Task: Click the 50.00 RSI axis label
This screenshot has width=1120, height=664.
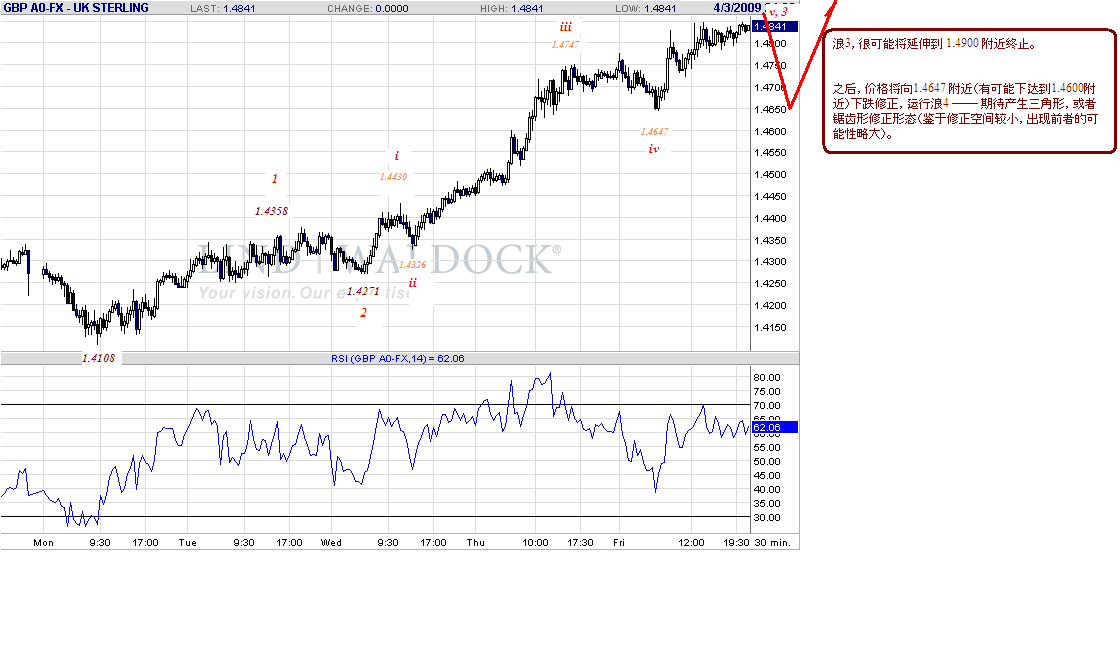Action: point(767,462)
